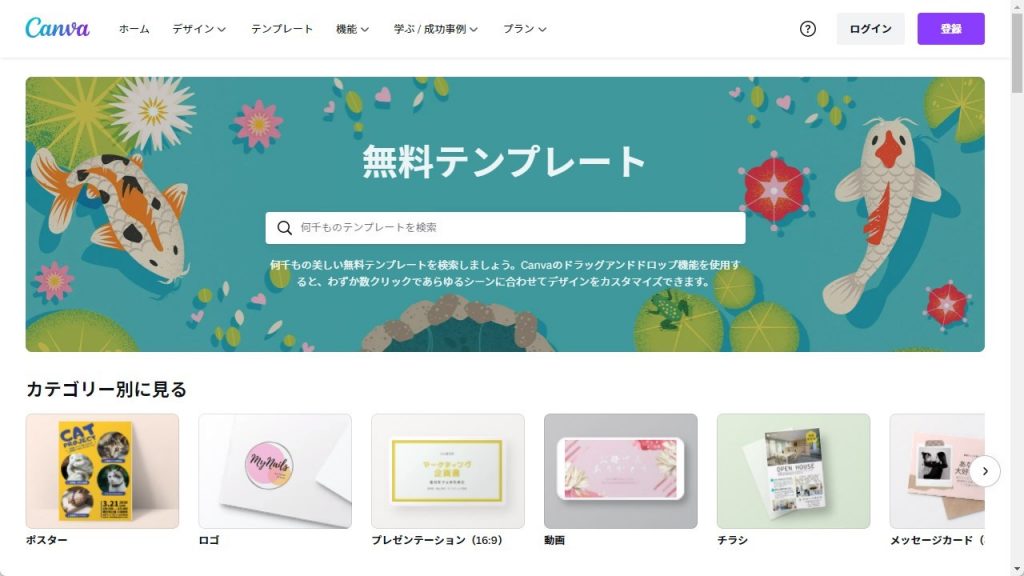Open the ポスター category thumbnail
The height and width of the screenshot is (576, 1024).
click(x=102, y=471)
